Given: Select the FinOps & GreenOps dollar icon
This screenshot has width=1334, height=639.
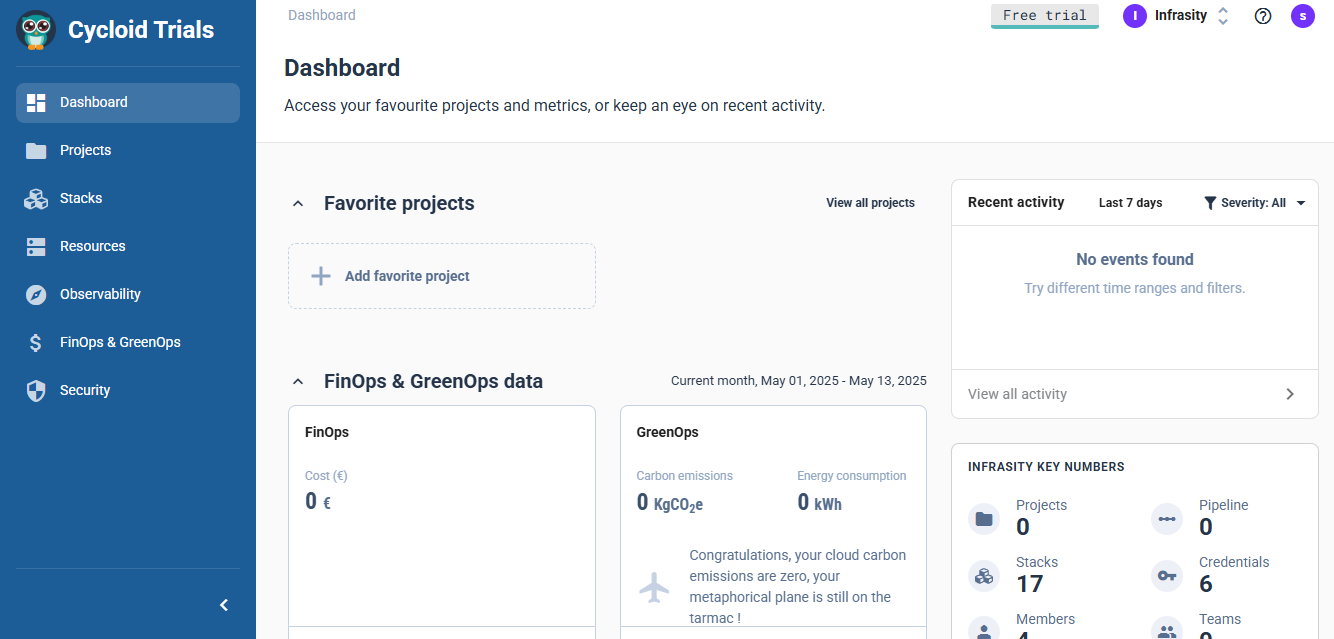Looking at the screenshot, I should click(x=36, y=342).
